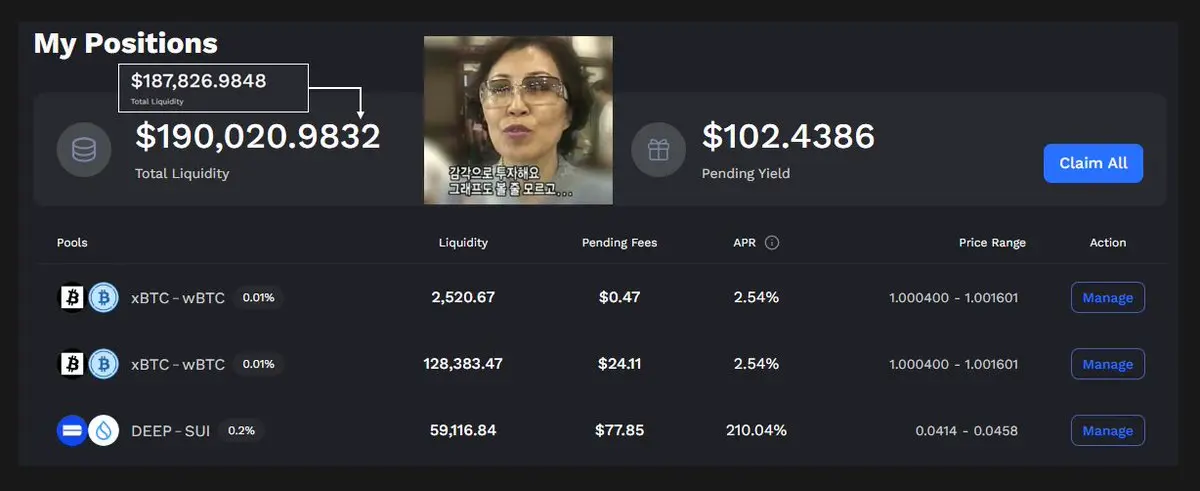
Task: Click the 0.01% fee badge on the first pool
Action: click(258, 297)
